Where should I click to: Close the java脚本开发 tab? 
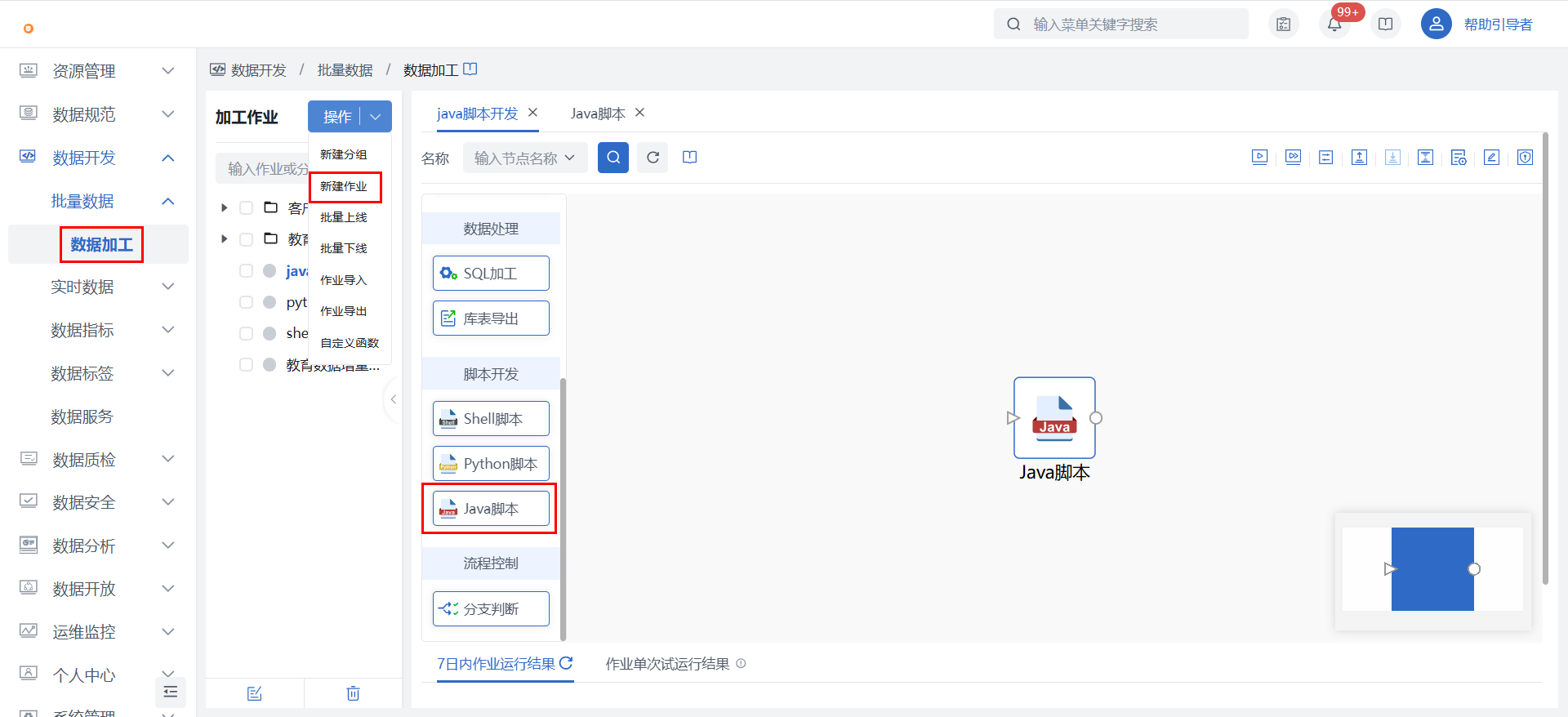[x=532, y=113]
